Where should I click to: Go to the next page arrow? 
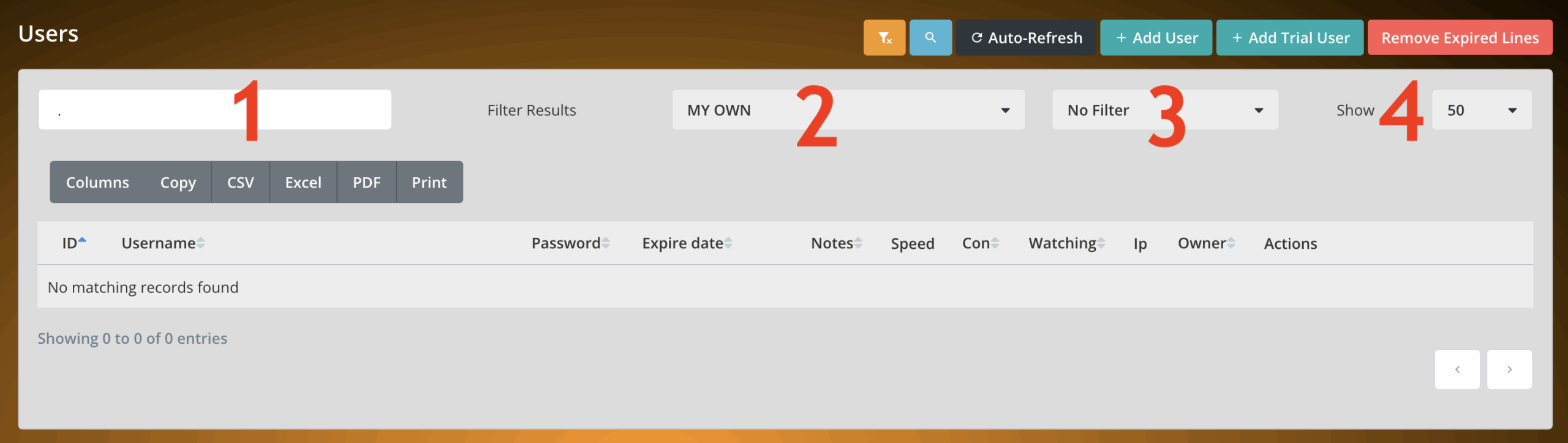tap(1509, 369)
